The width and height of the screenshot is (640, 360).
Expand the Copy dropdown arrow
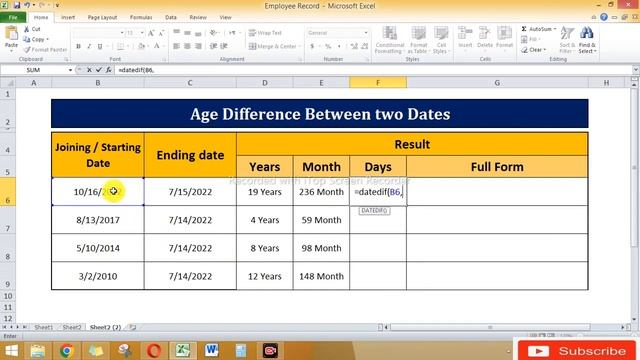47,39
